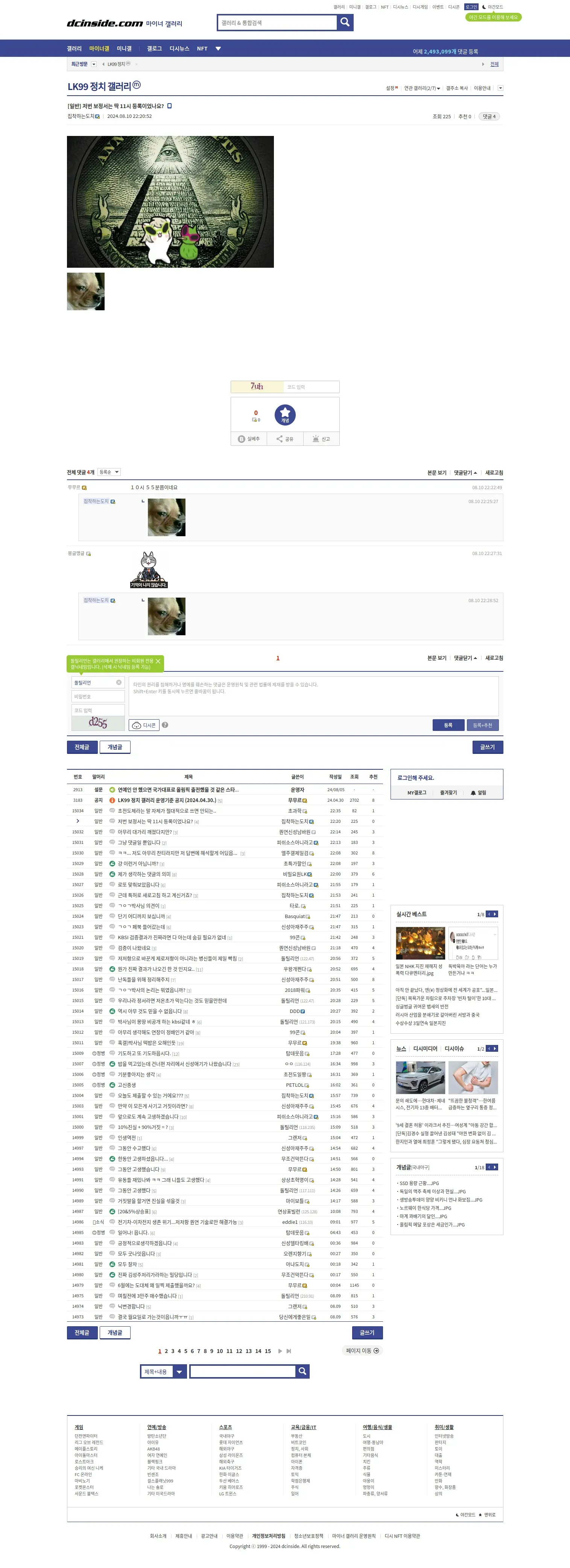Click the 페이지 이동 button
Screen dimensions: 570x1568
click(363, 1350)
